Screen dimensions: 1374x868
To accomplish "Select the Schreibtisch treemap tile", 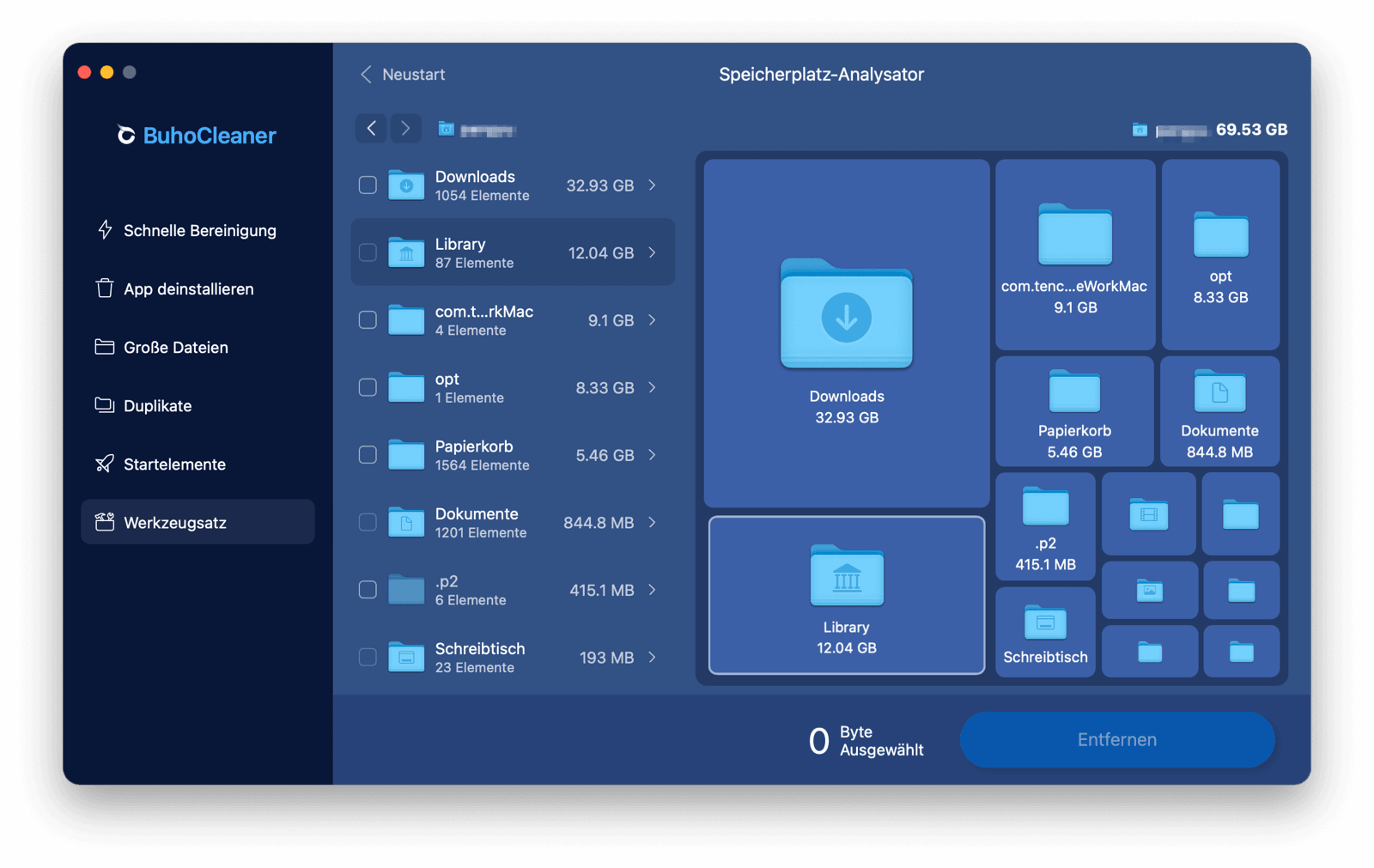I will point(1045,632).
